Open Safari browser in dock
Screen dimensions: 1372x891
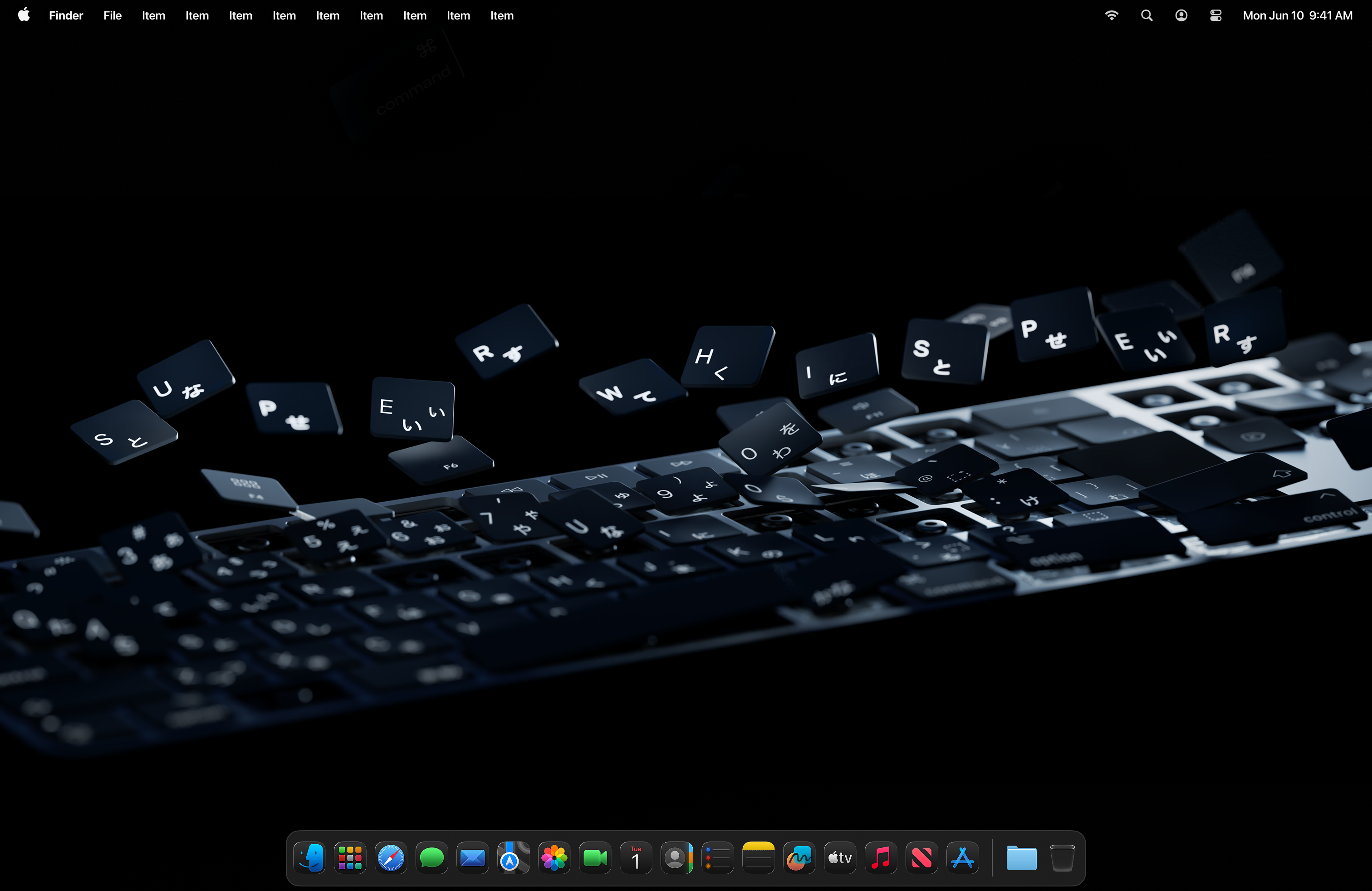click(x=391, y=858)
